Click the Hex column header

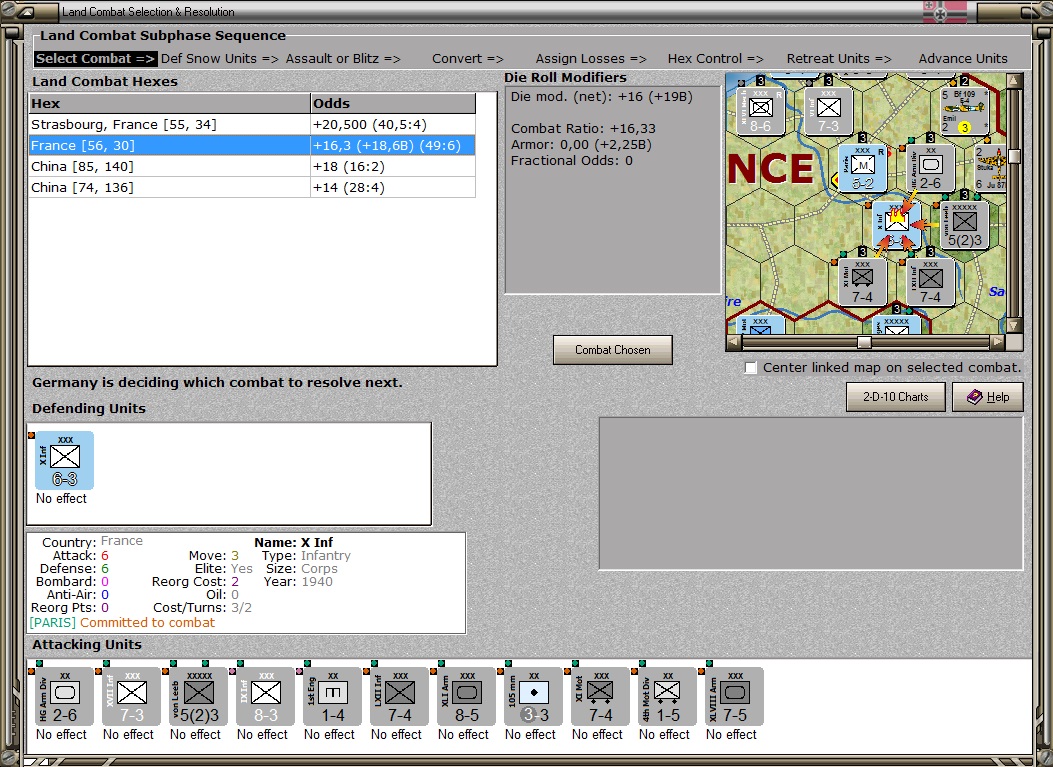pos(169,103)
